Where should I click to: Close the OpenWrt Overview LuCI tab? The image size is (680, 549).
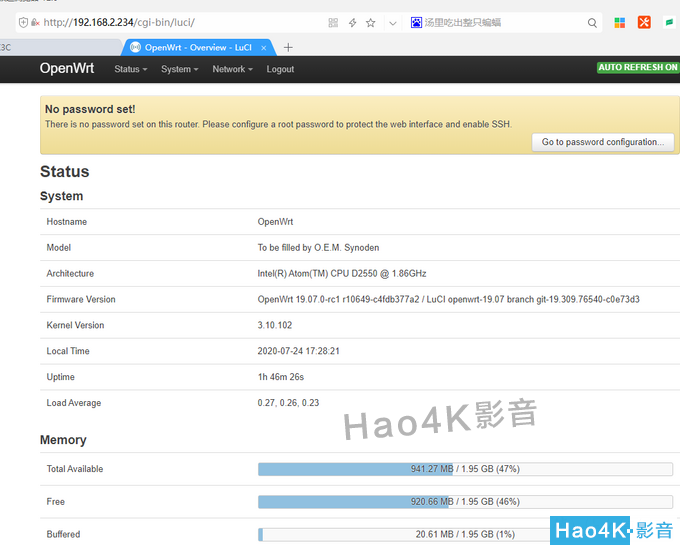(264, 48)
